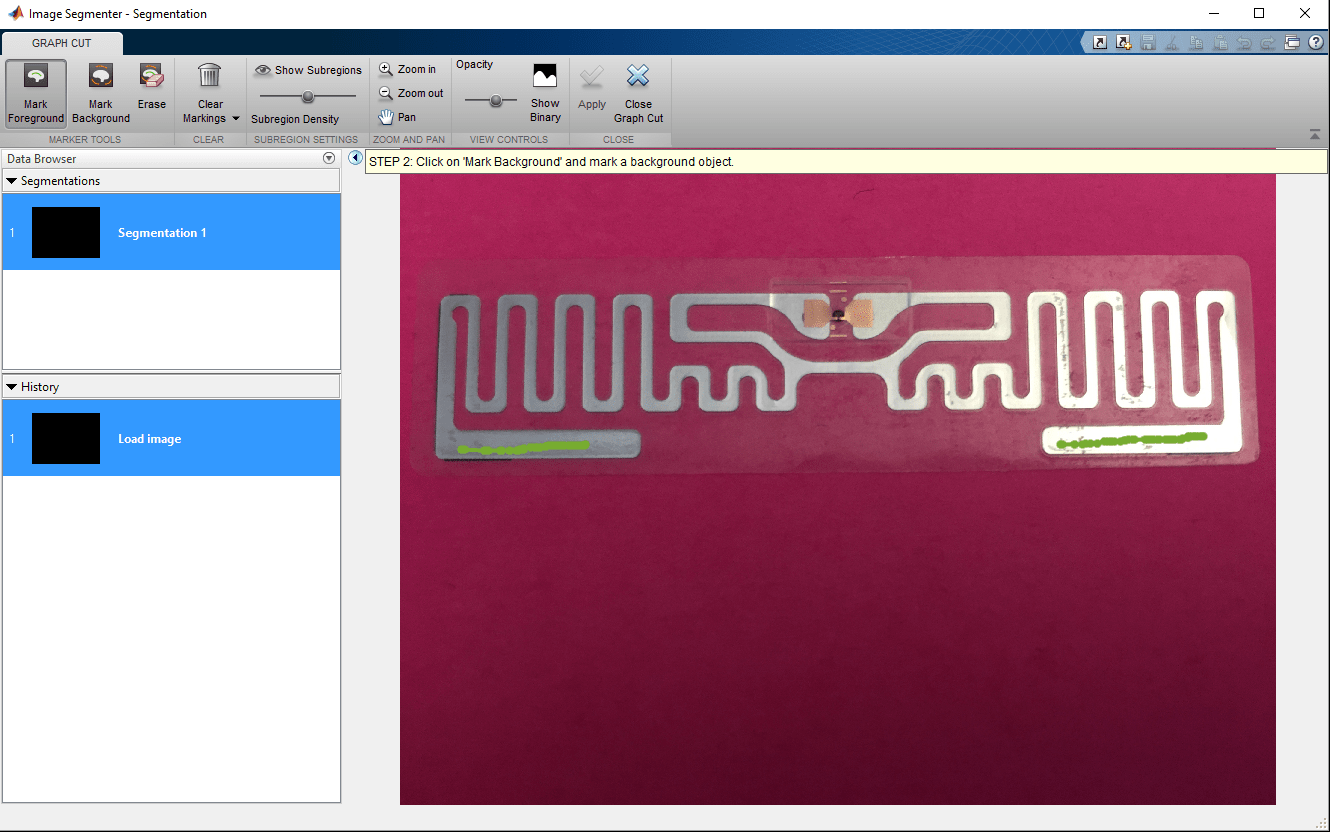Select the Mark Background tool
This screenshot has height=832, width=1330.
pyautogui.click(x=101, y=93)
